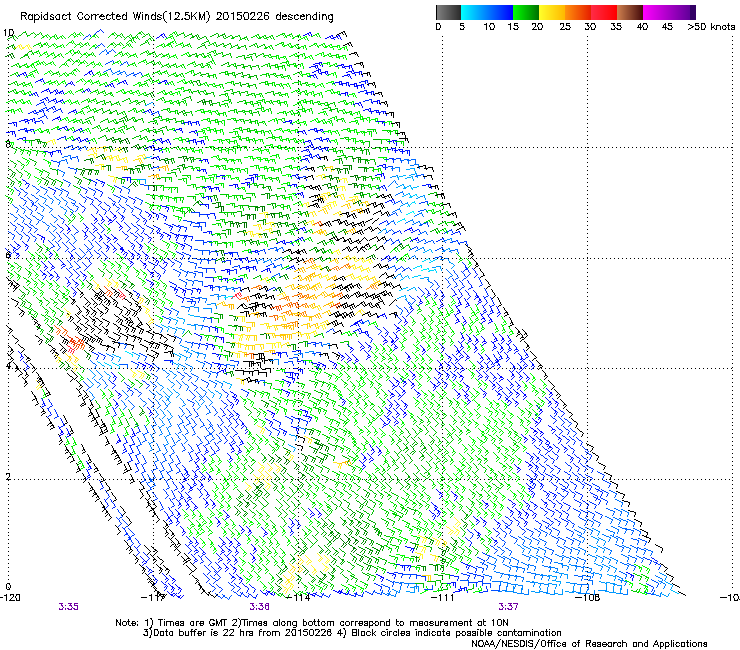
Task: Click the blue 10-15 knots legend swatch
Action: 500,12
